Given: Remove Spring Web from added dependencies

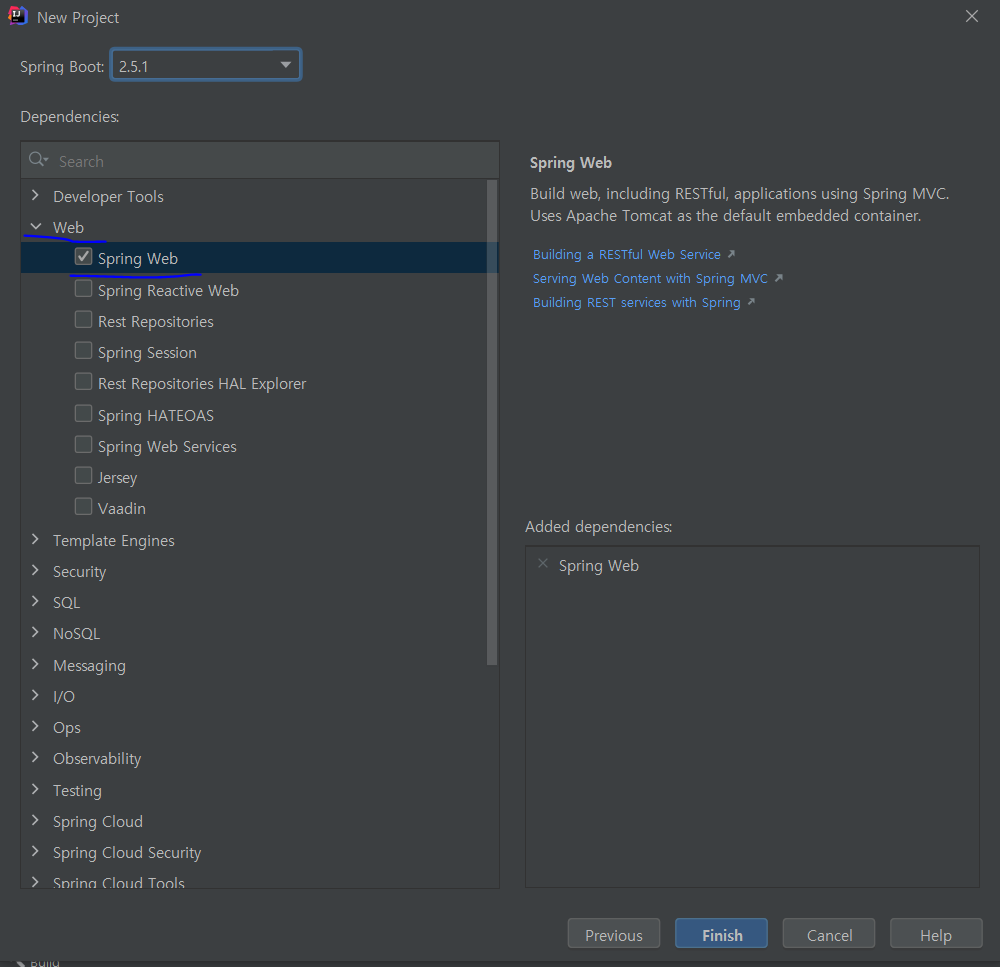Looking at the screenshot, I should (x=543, y=564).
